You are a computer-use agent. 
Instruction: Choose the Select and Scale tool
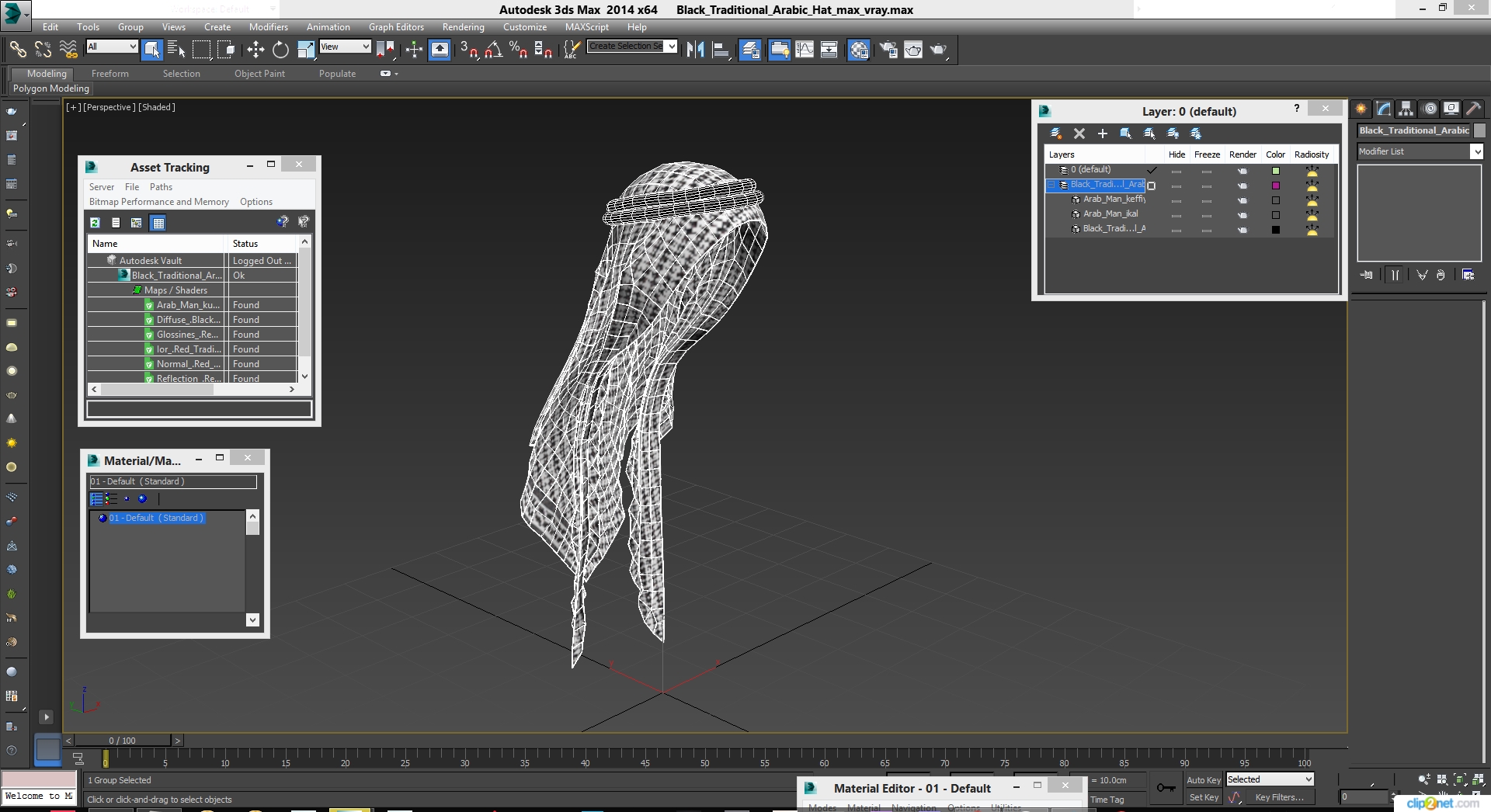[306, 50]
